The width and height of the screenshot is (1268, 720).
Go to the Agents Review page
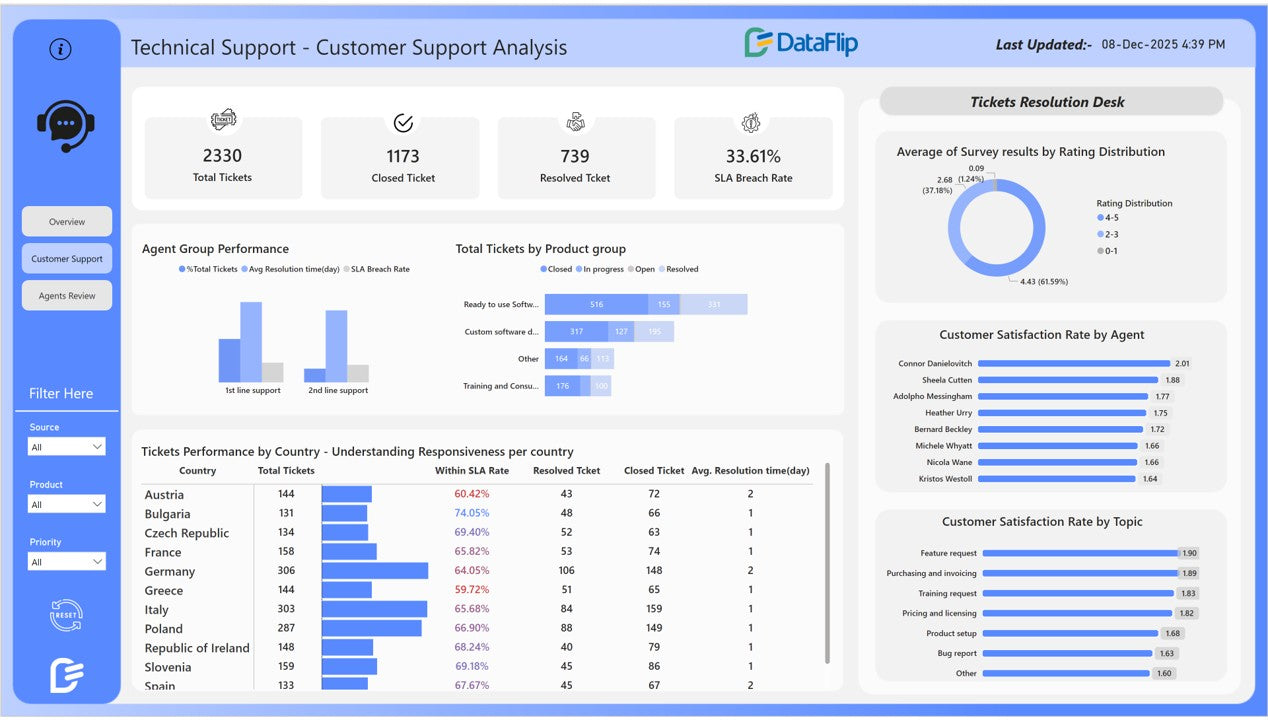67,296
